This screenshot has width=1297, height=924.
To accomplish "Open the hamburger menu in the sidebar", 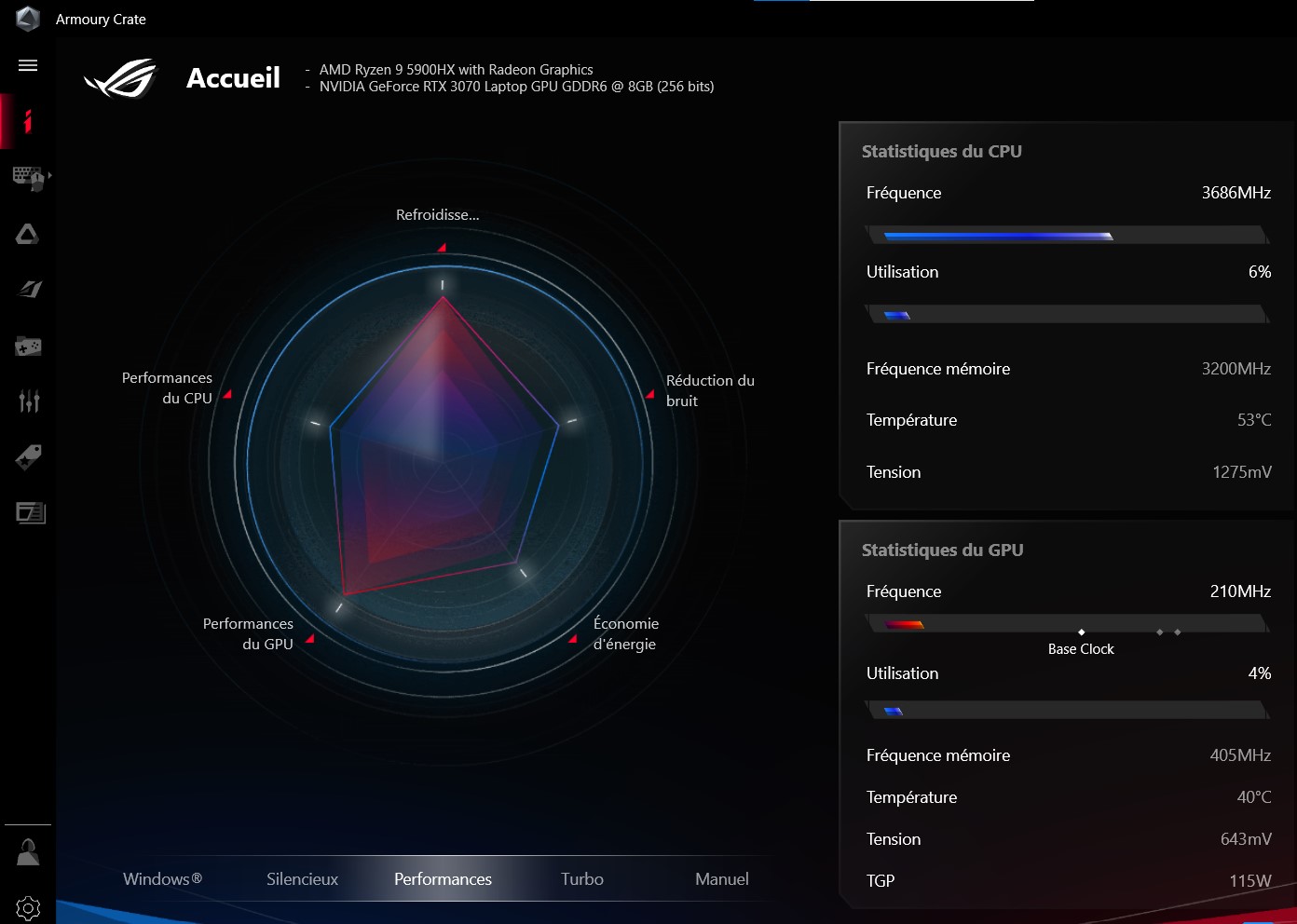I will coord(28,65).
